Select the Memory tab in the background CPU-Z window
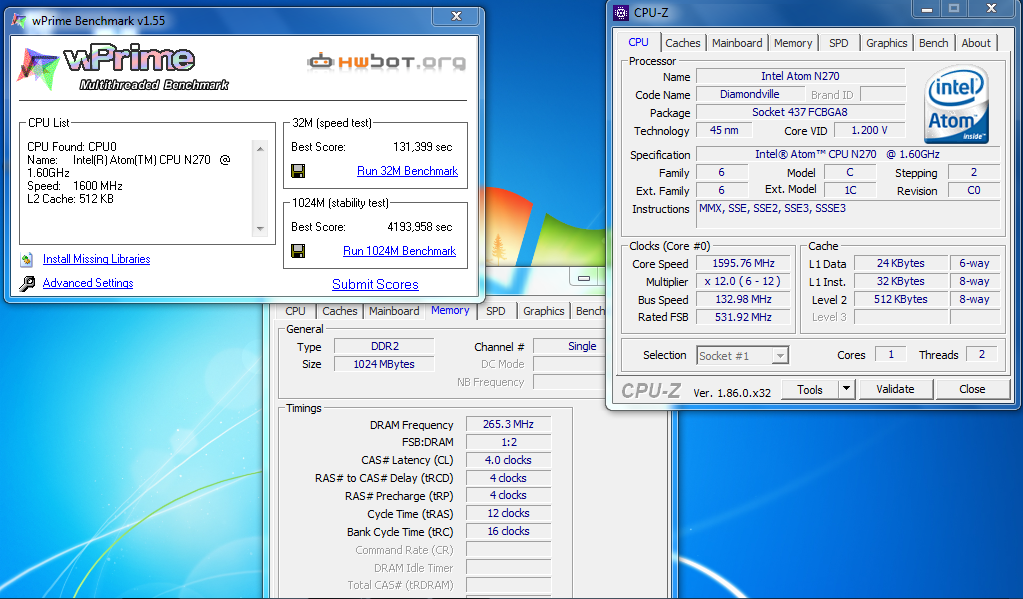The width and height of the screenshot is (1023, 599). [450, 310]
